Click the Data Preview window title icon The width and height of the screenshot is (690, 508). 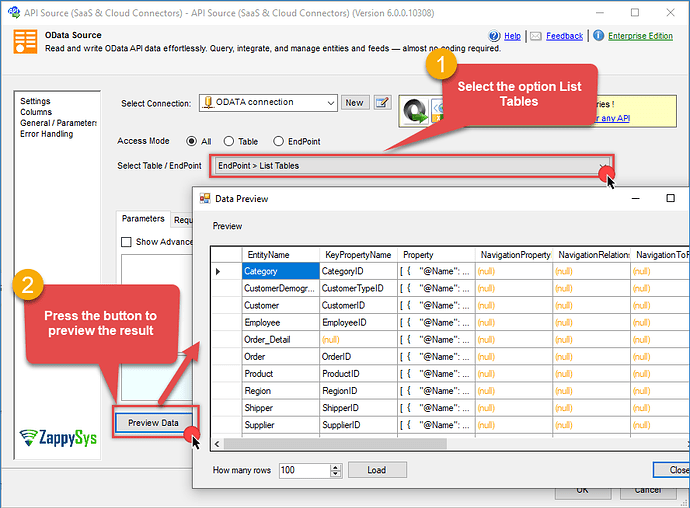point(205,199)
